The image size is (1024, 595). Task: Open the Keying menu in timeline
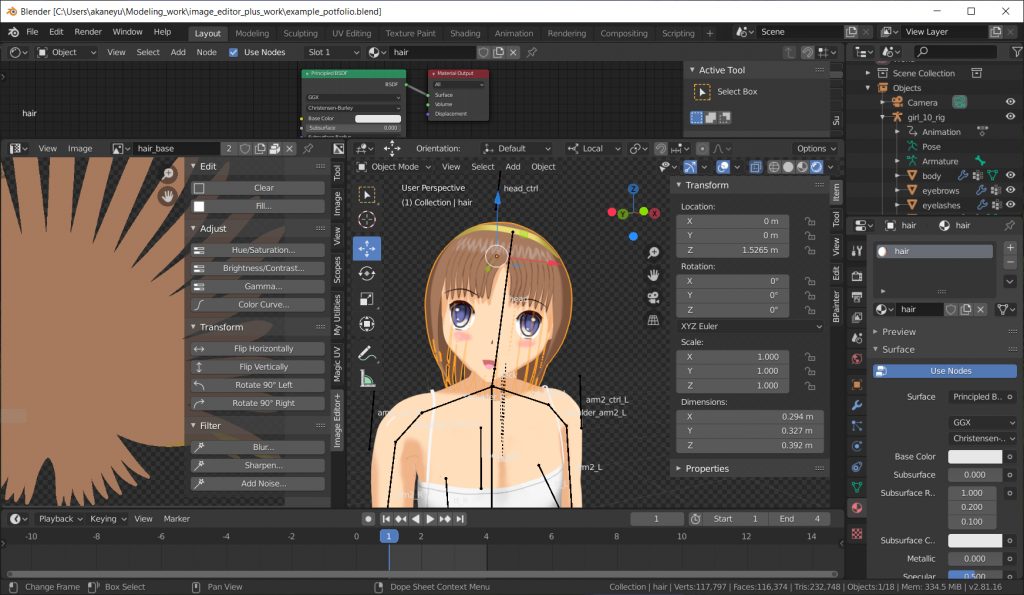pos(108,519)
